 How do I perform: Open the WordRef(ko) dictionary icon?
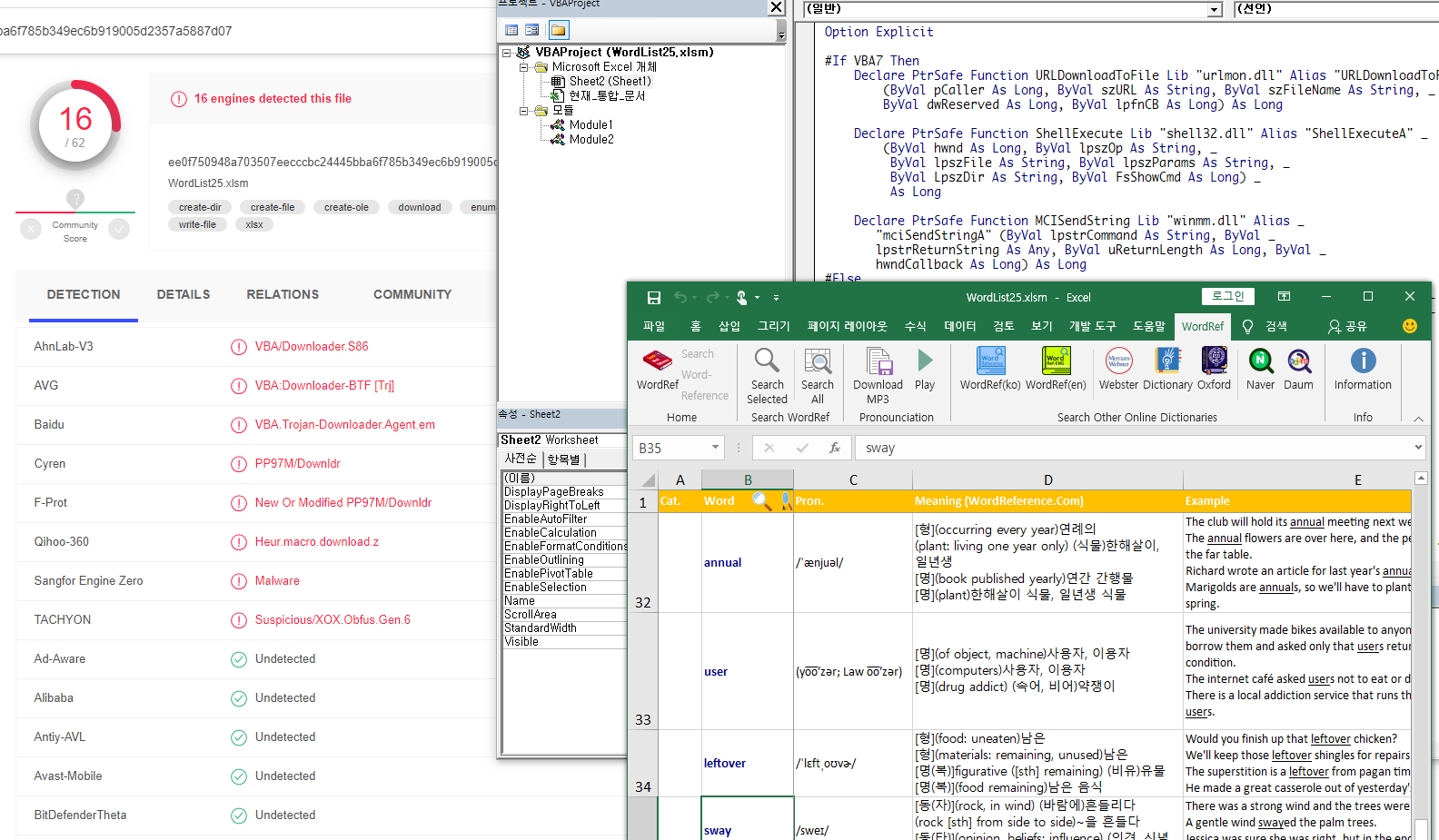(x=990, y=370)
